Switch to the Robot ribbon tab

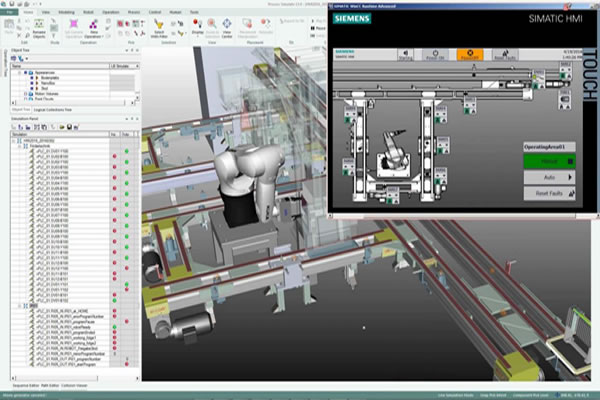click(88, 12)
